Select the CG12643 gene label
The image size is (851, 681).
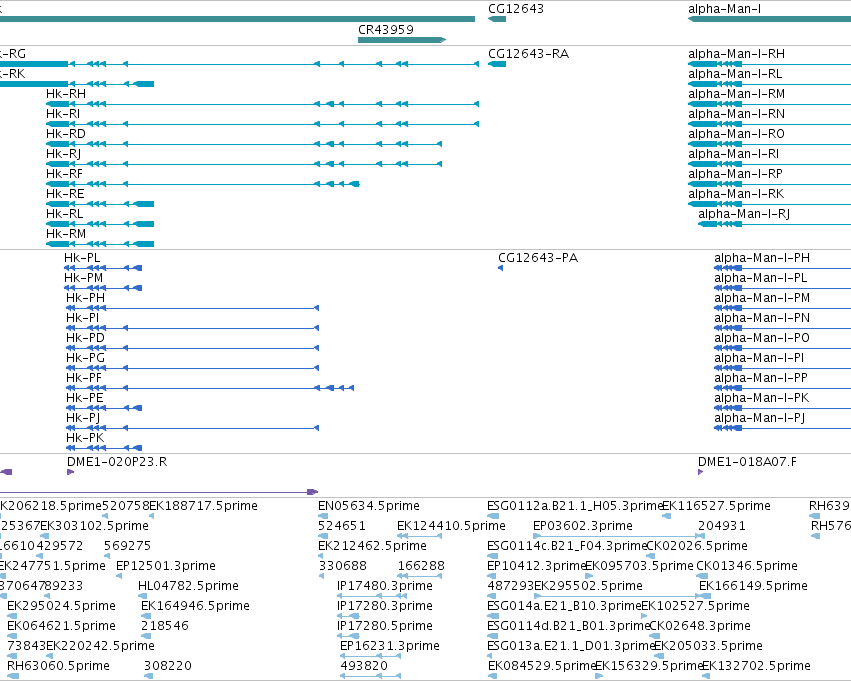coord(516,9)
